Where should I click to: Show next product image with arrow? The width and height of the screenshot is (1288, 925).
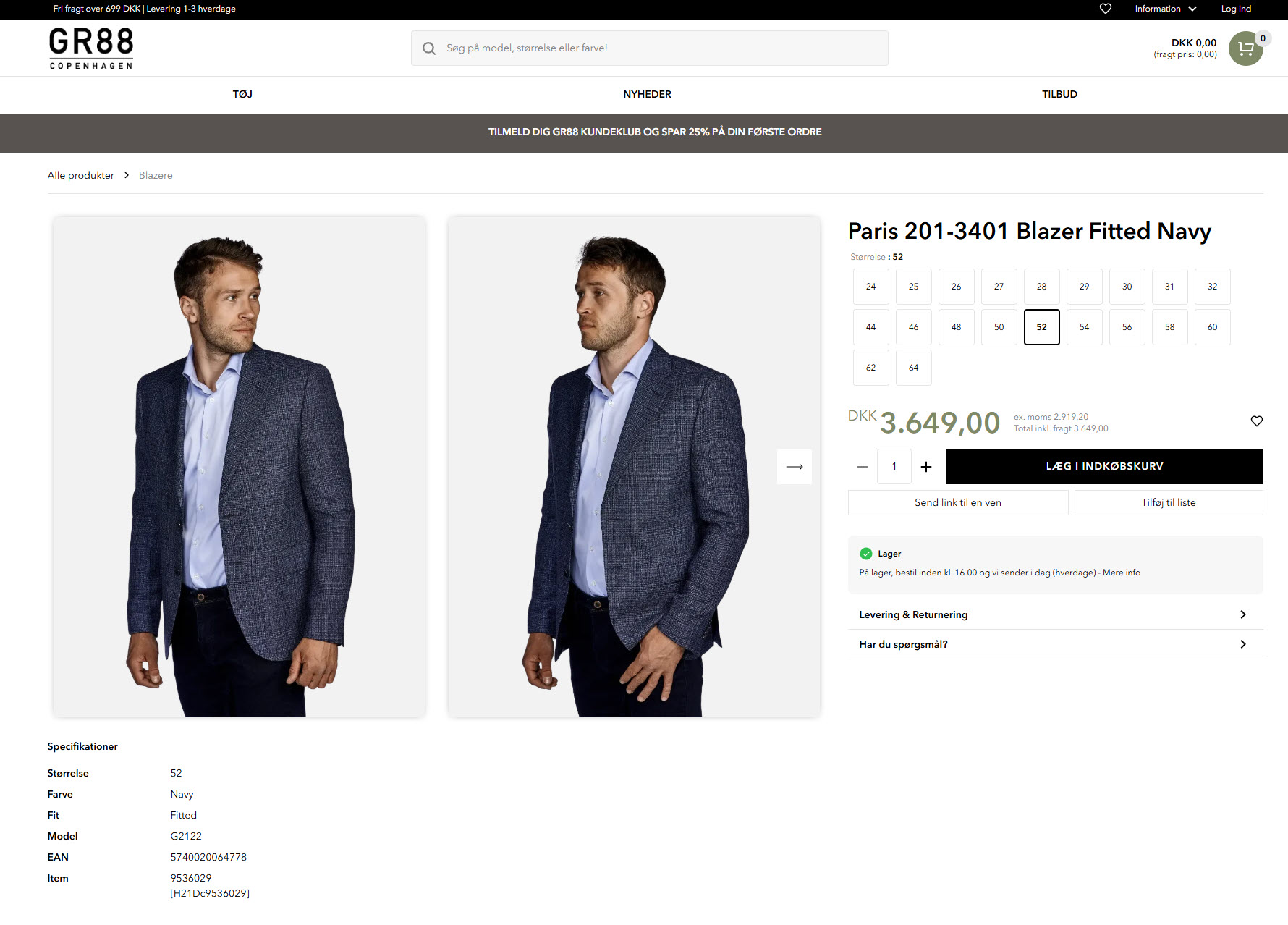794,467
